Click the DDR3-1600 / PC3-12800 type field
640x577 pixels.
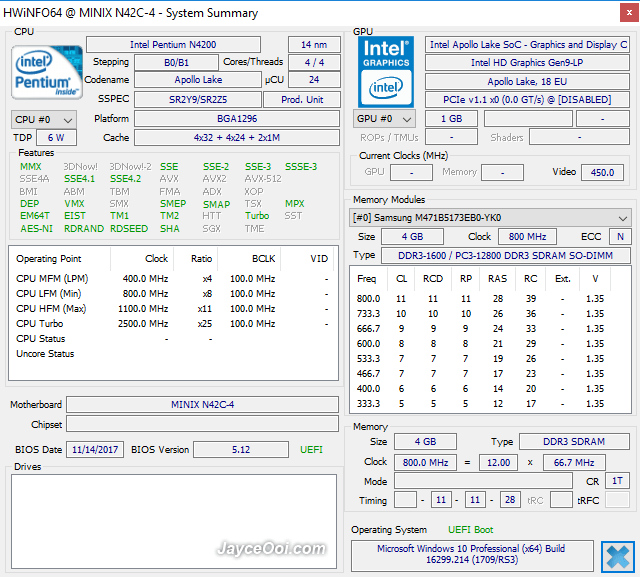(x=506, y=255)
